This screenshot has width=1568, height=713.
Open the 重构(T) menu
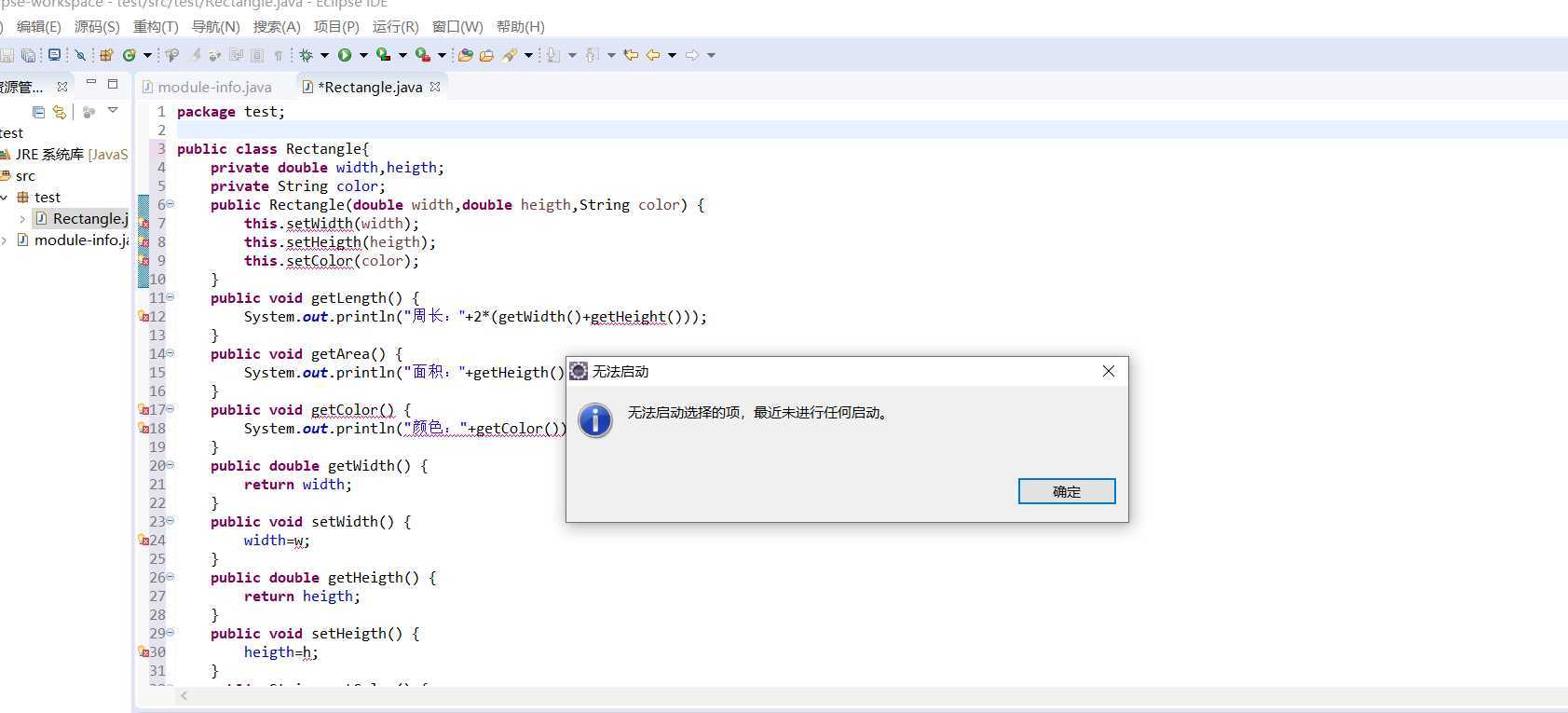click(156, 27)
